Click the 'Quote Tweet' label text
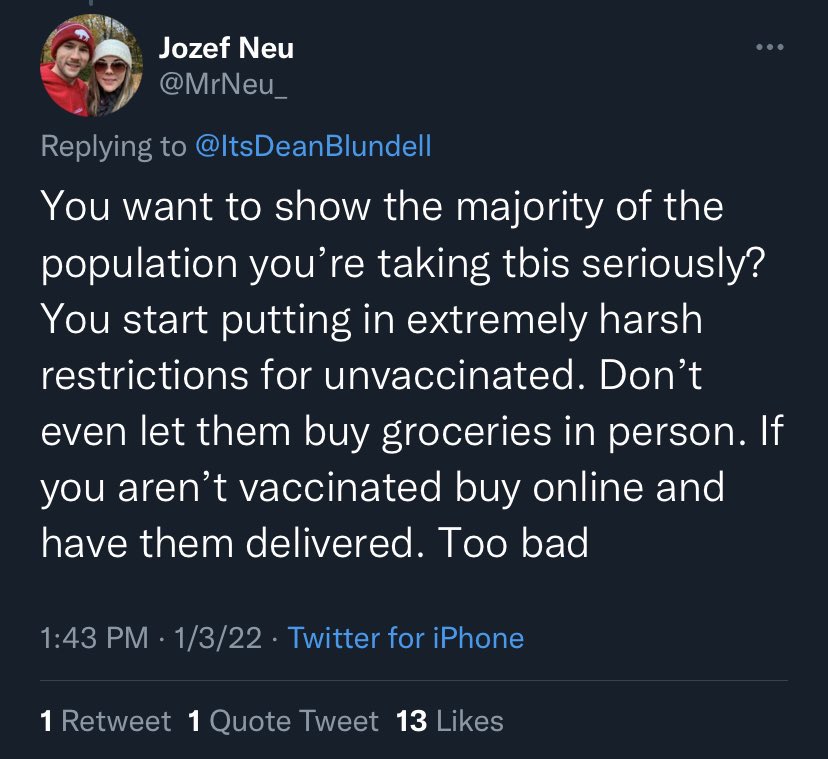 click(x=294, y=720)
